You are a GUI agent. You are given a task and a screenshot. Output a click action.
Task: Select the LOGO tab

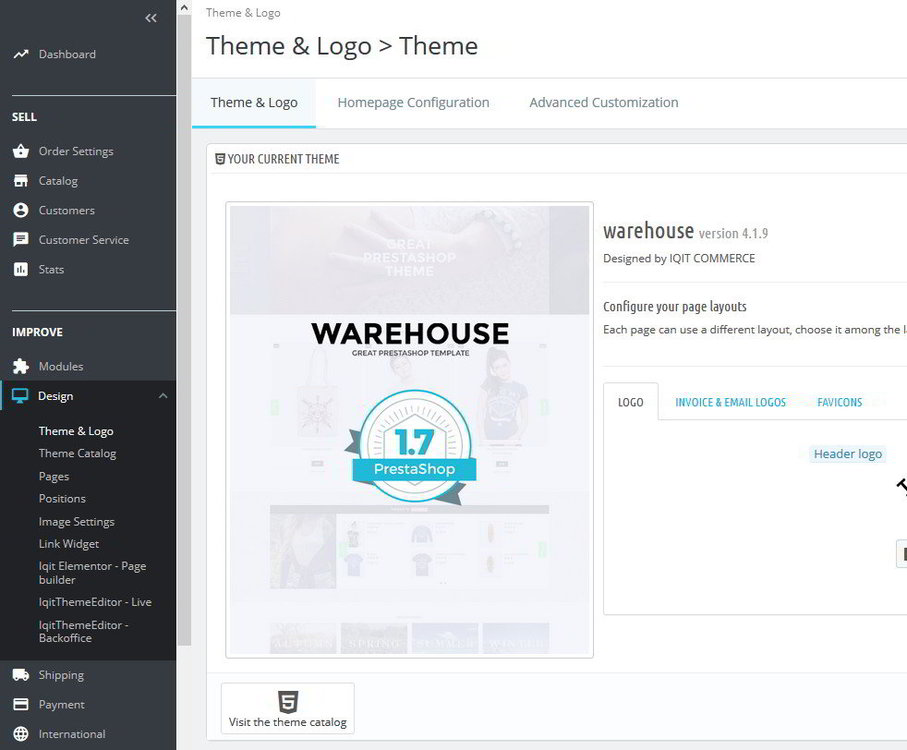(x=631, y=402)
